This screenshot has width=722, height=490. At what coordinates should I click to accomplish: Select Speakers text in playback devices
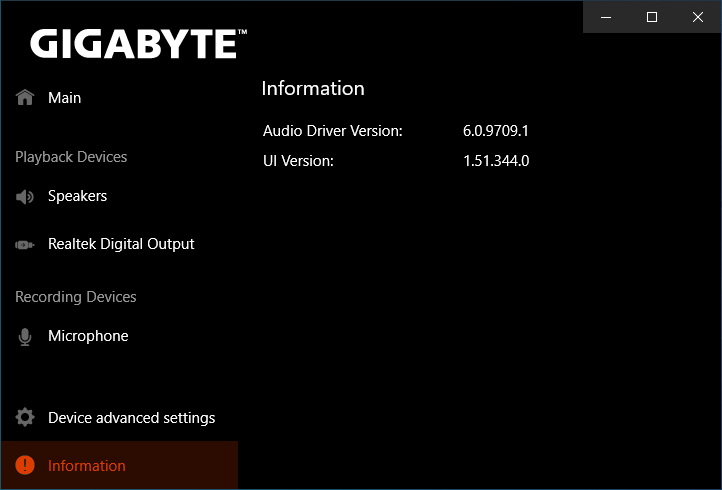tap(77, 196)
